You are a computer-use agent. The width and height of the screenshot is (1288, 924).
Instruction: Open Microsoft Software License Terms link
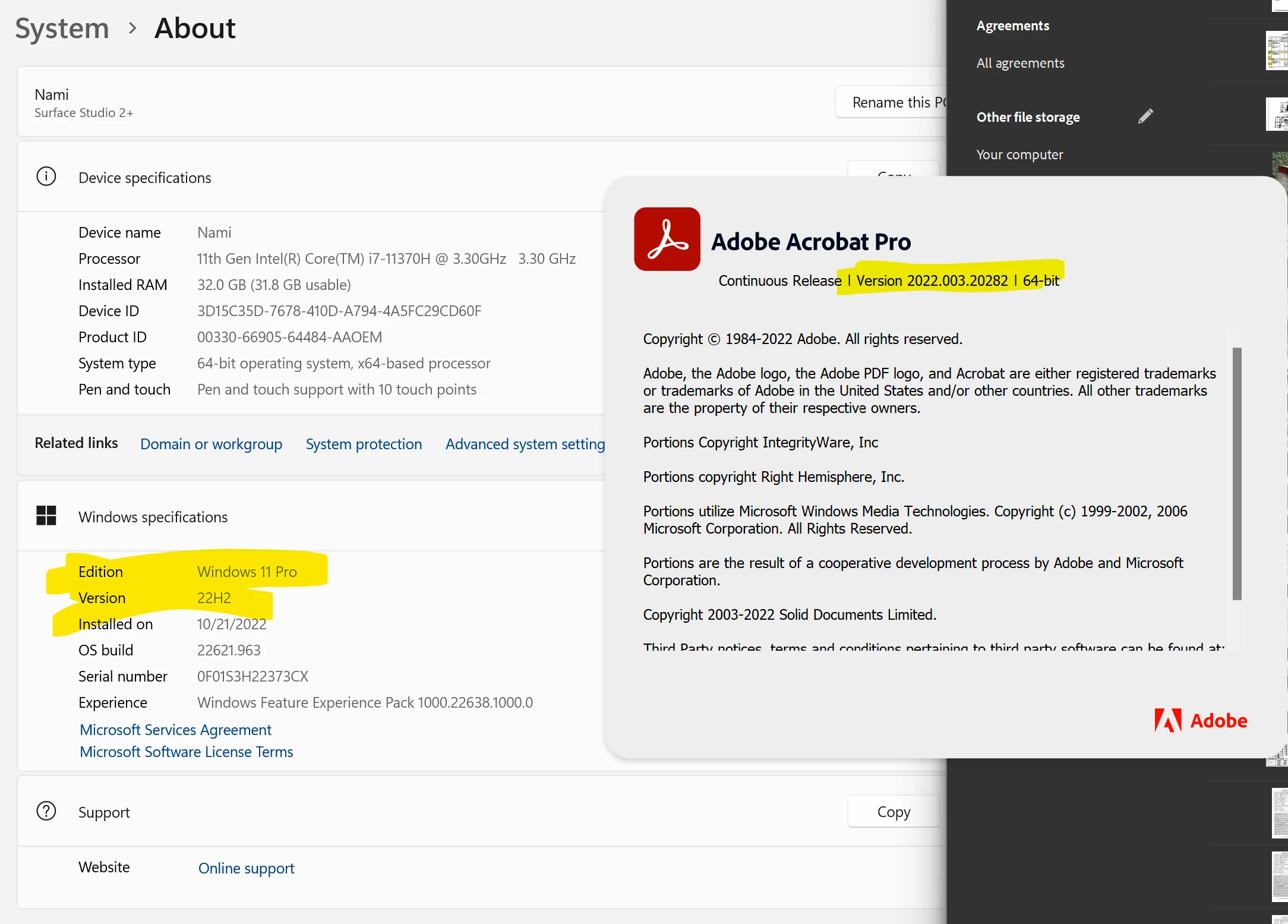pyautogui.click(x=186, y=752)
